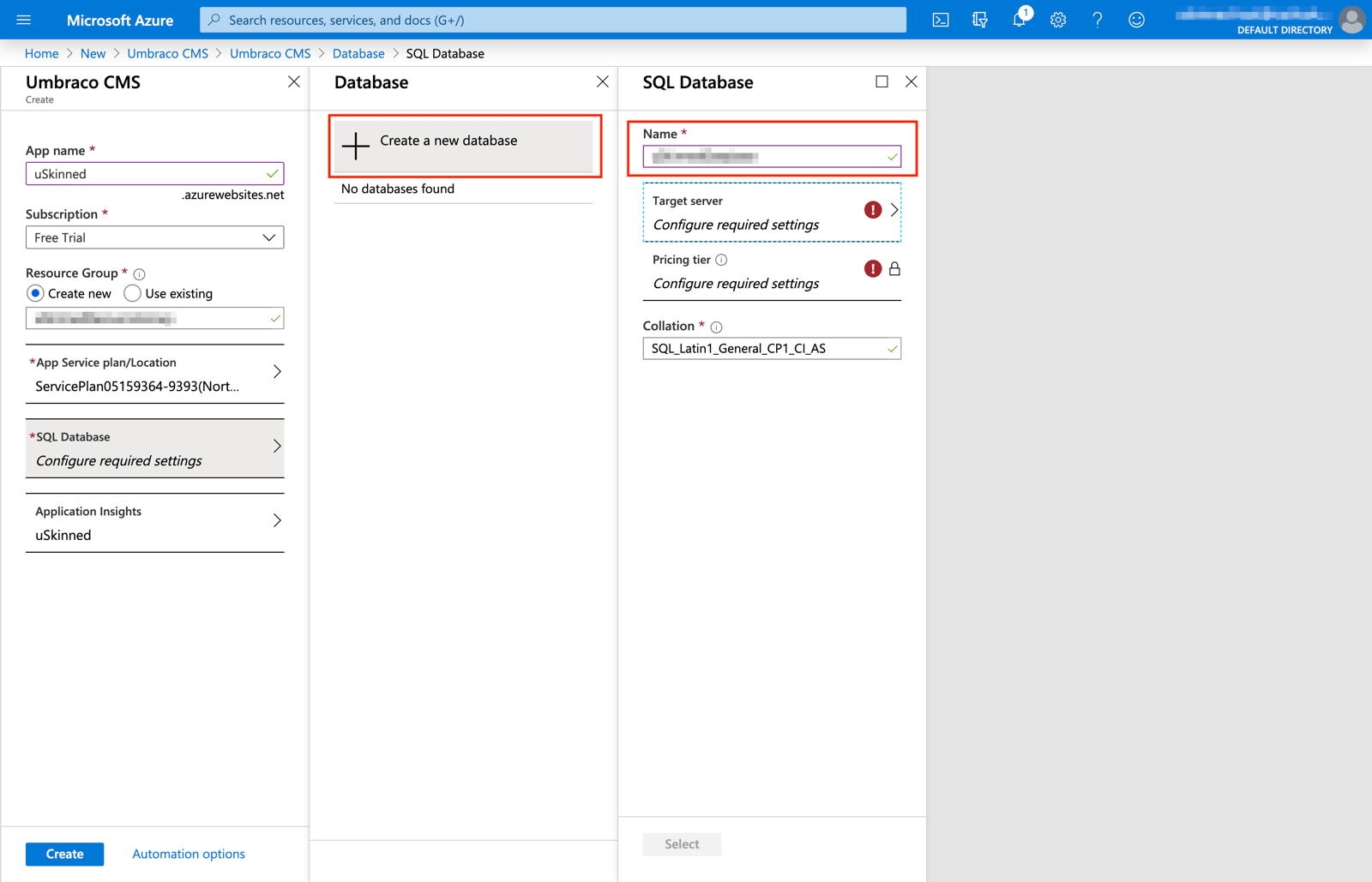
Task: Open the Azure portal hamburger menu
Action: coord(24,20)
